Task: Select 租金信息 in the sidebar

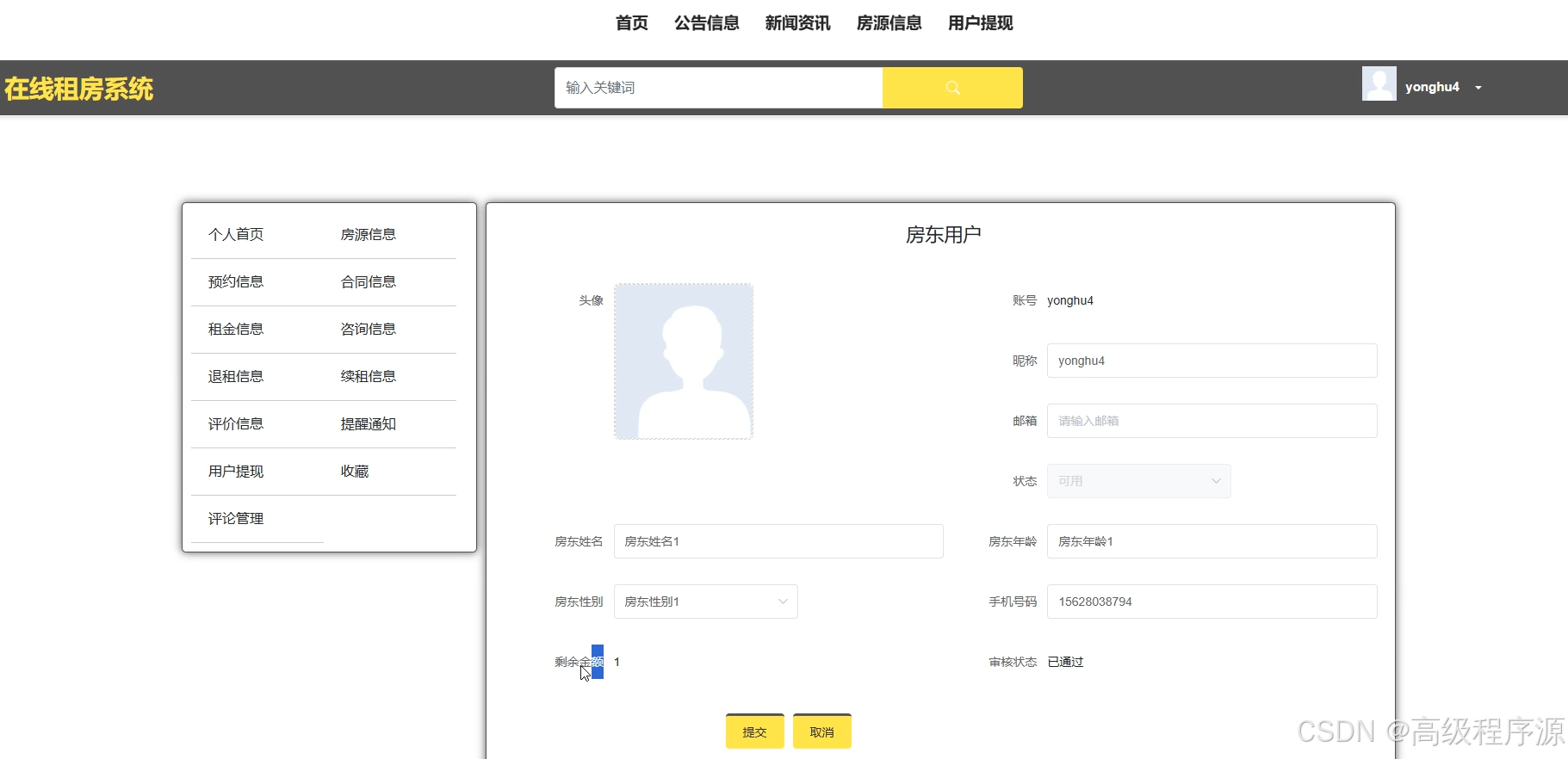Action: (x=236, y=330)
